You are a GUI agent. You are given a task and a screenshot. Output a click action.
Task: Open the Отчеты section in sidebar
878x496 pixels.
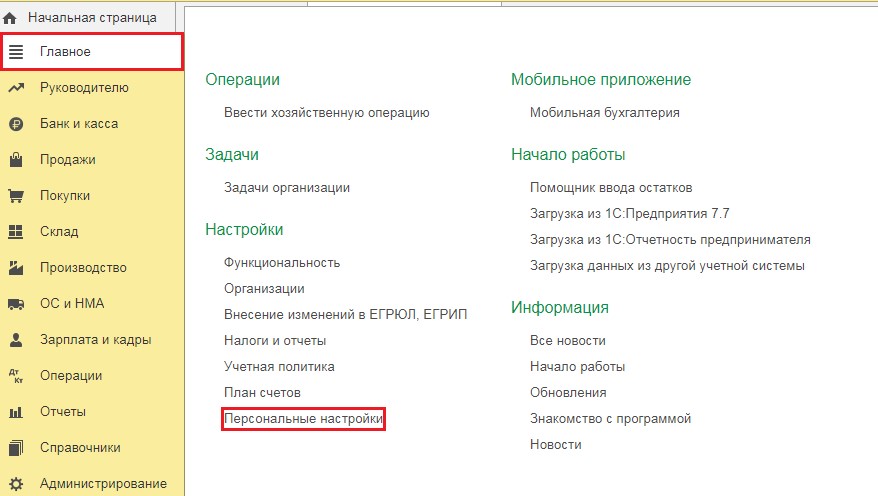click(x=62, y=412)
